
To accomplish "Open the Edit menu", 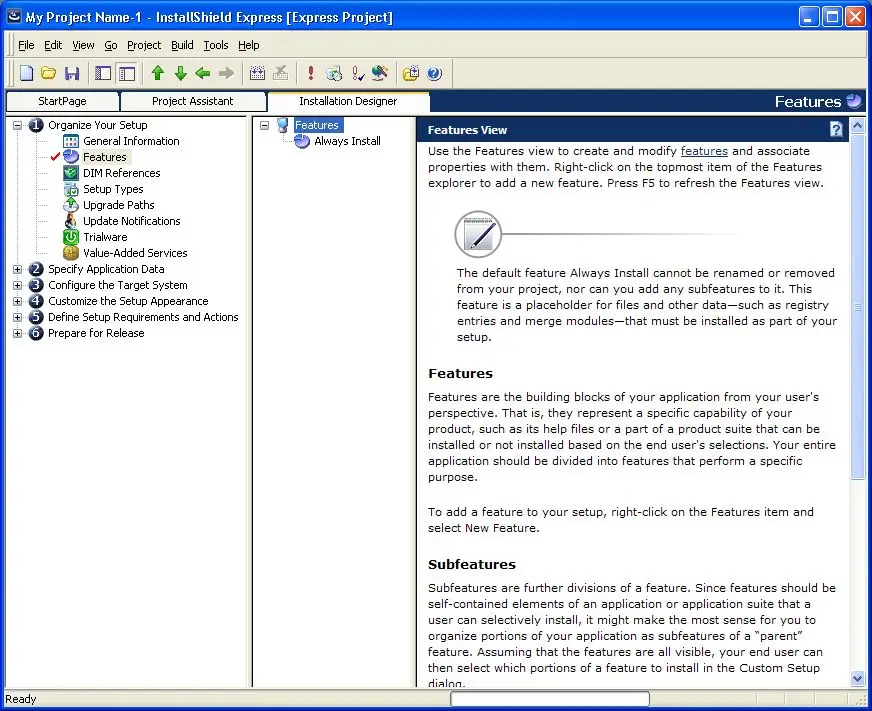I will pyautogui.click(x=53, y=45).
